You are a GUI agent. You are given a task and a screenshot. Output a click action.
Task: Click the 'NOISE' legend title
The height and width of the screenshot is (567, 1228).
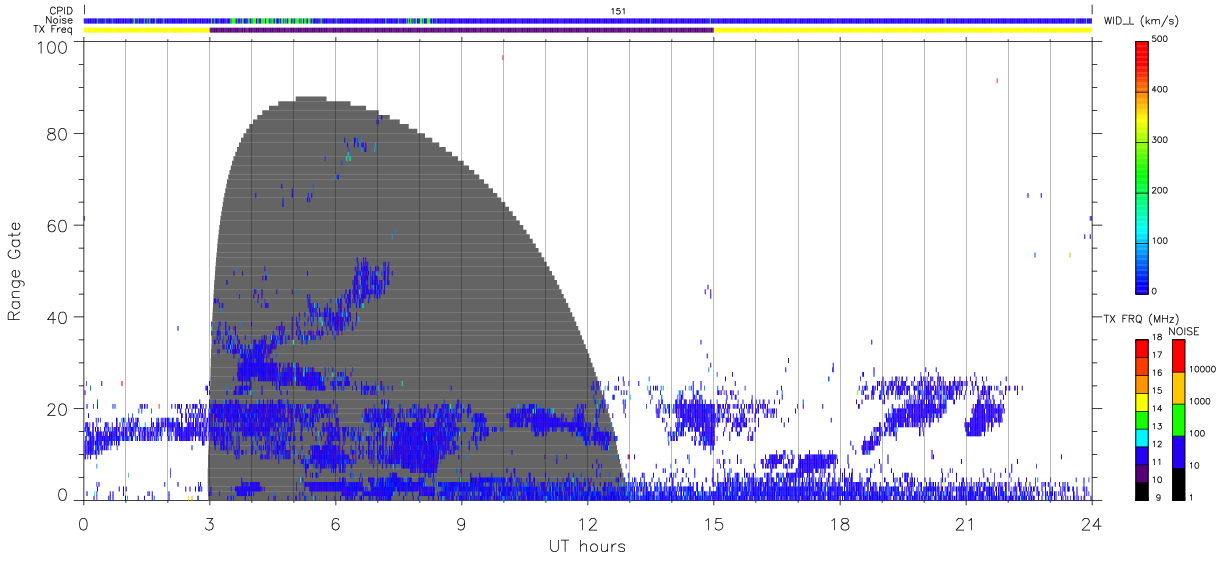pyautogui.click(x=1184, y=331)
